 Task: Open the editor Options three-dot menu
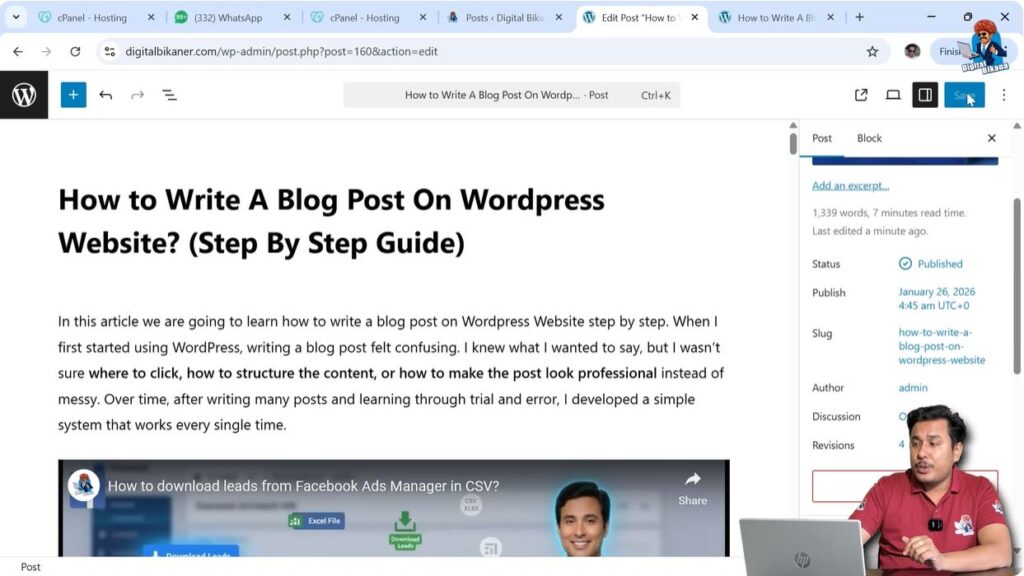click(1004, 95)
